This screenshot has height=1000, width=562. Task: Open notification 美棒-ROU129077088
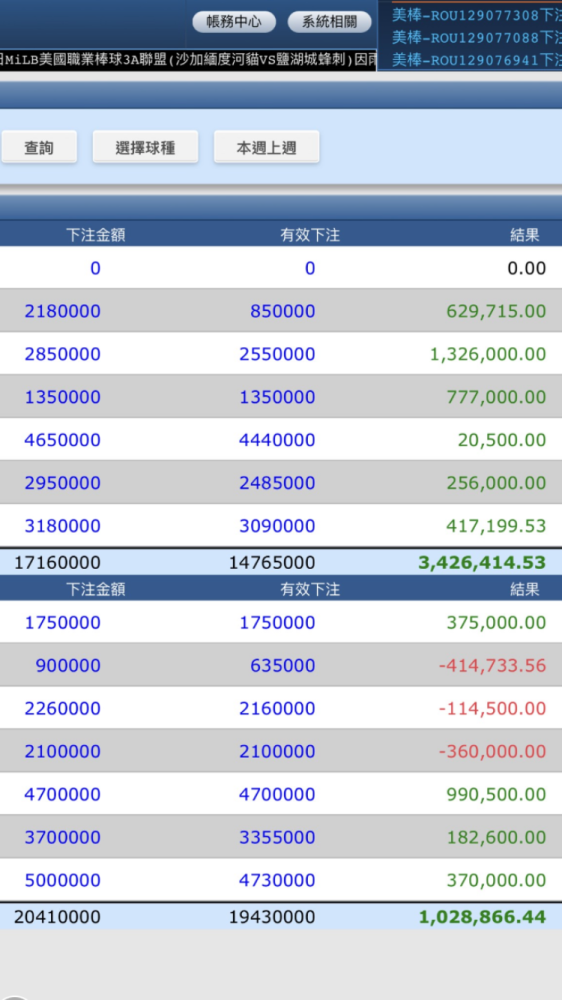477,38
